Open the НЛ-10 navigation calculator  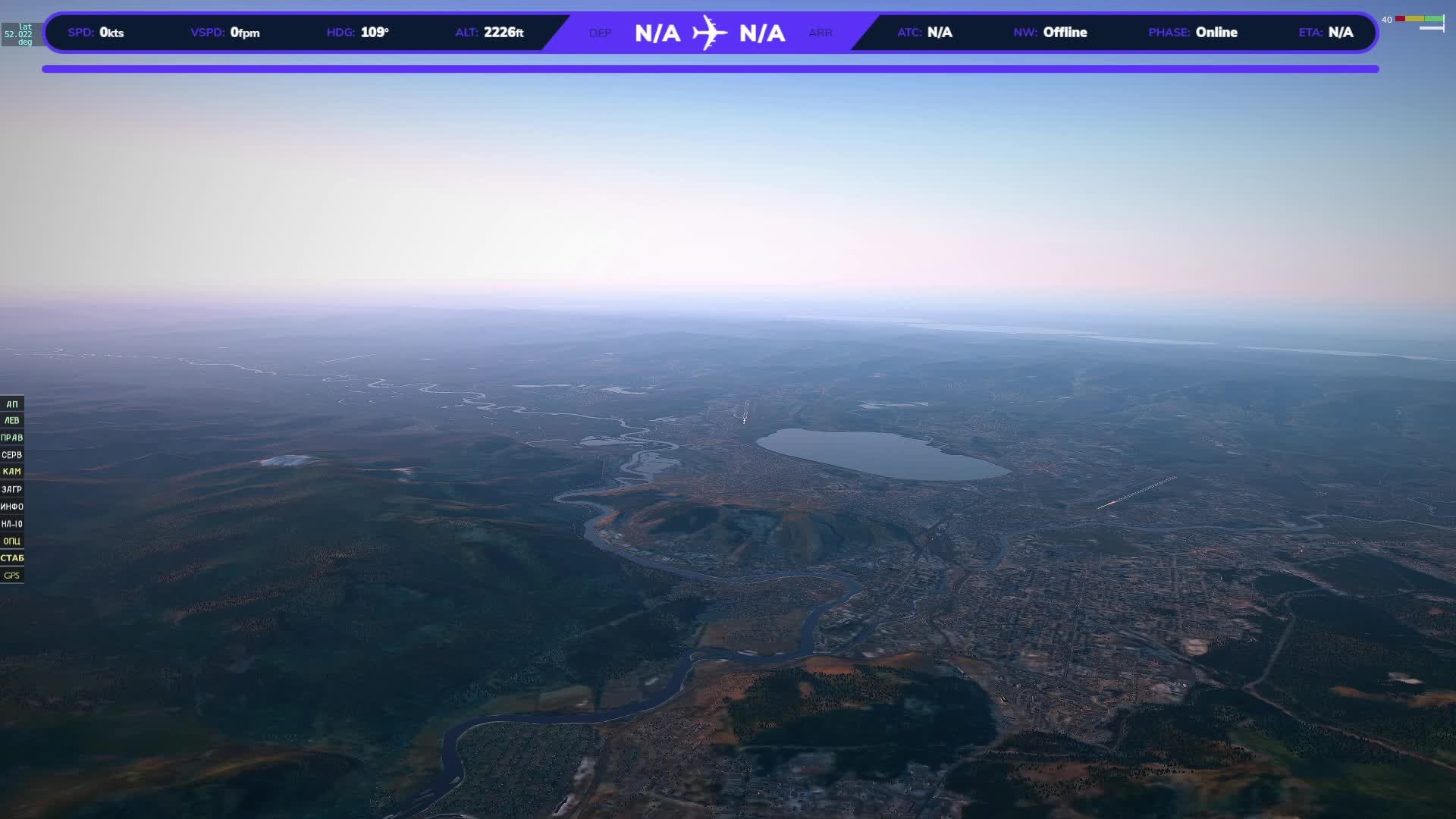pyautogui.click(x=11, y=524)
